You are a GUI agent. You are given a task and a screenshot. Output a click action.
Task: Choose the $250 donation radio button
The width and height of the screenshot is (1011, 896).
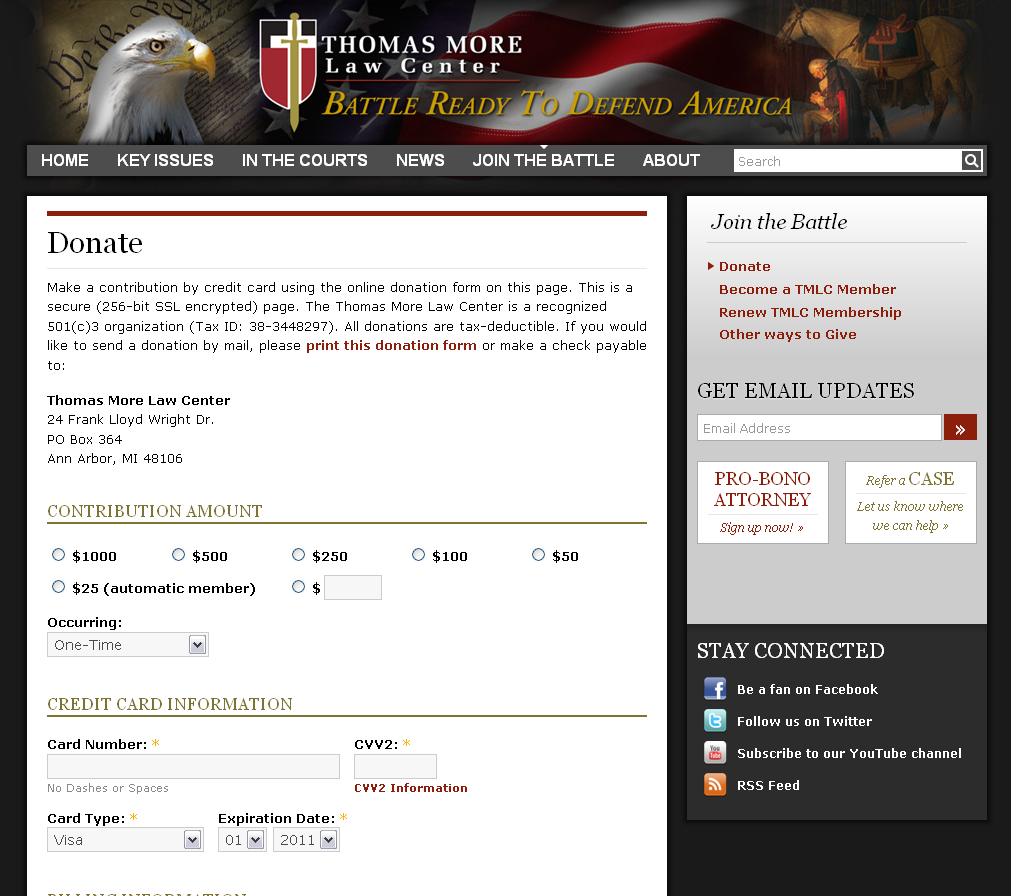click(299, 555)
